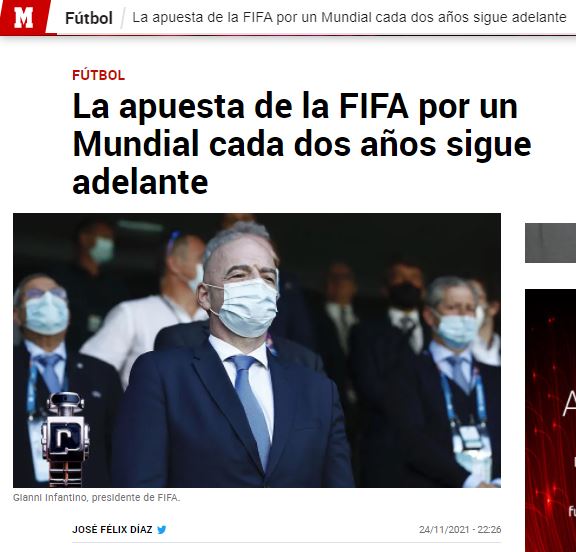Click the main headline about FIFA Mundial
This screenshot has height=552, width=576.
302,144
